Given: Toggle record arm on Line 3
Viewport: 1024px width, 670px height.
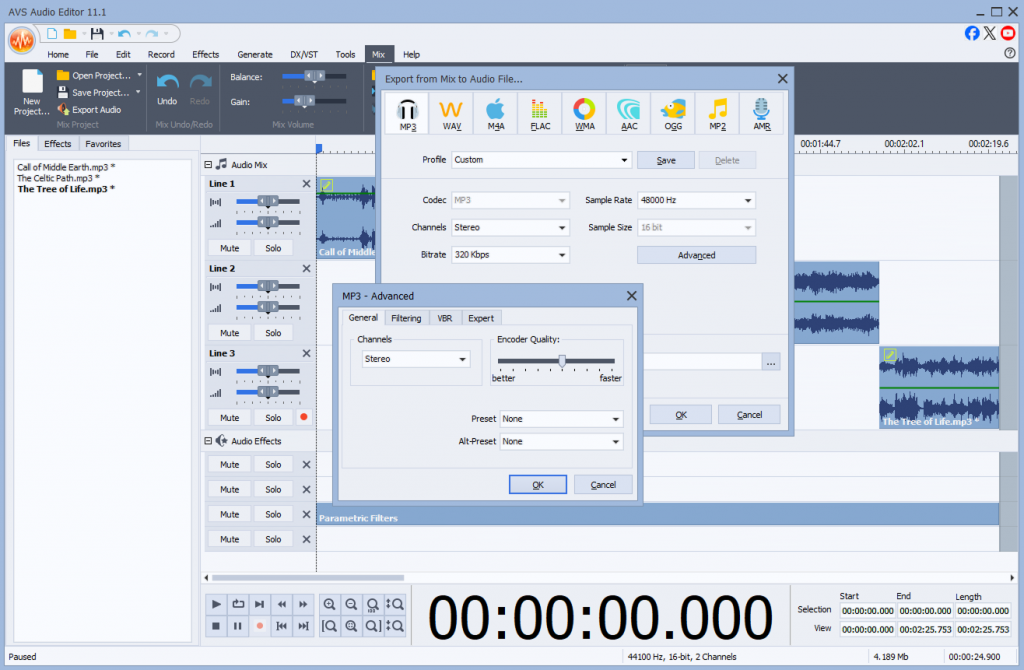Looking at the screenshot, I should (304, 417).
